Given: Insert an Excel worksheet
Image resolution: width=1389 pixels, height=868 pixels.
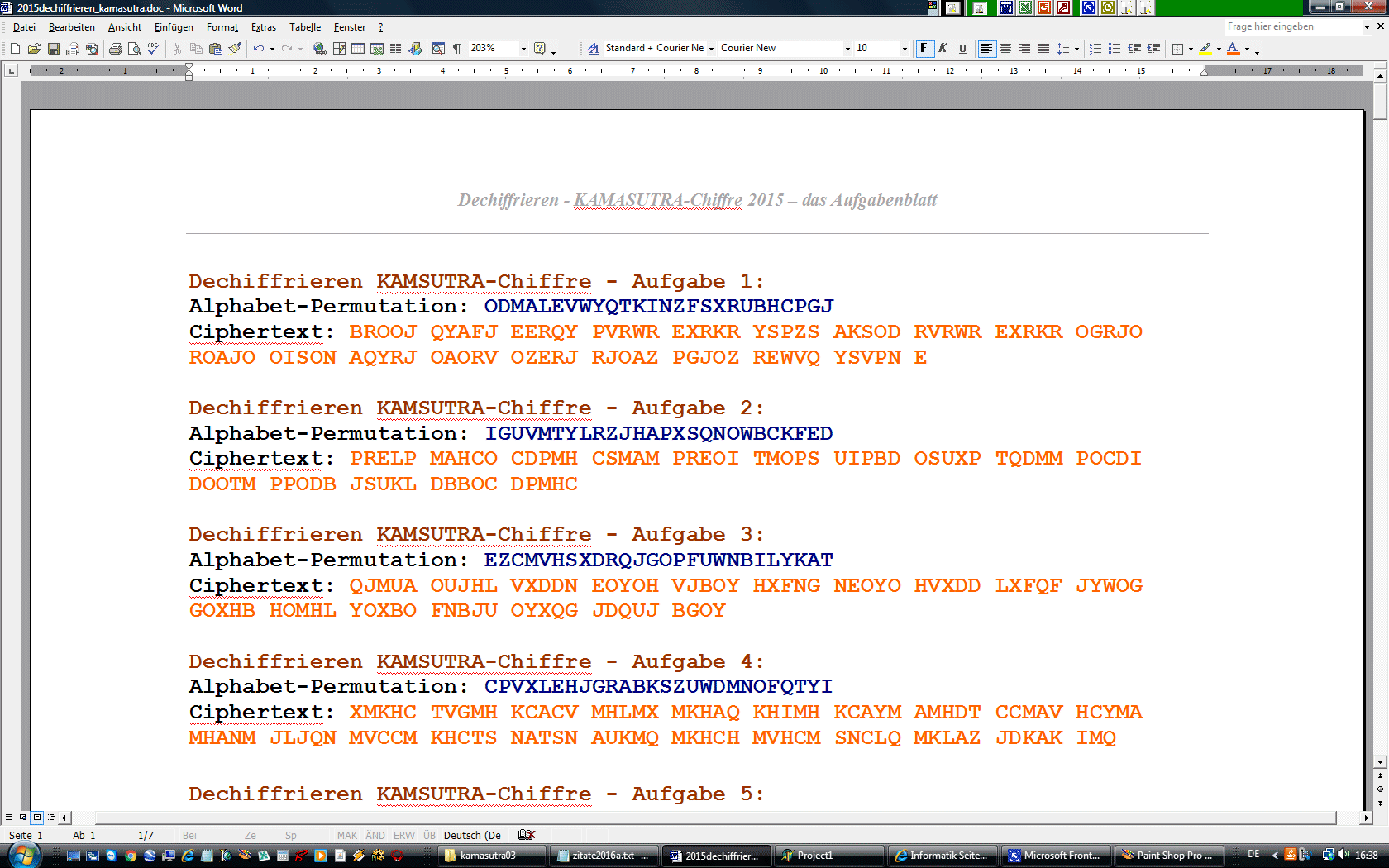Looking at the screenshot, I should [x=377, y=49].
